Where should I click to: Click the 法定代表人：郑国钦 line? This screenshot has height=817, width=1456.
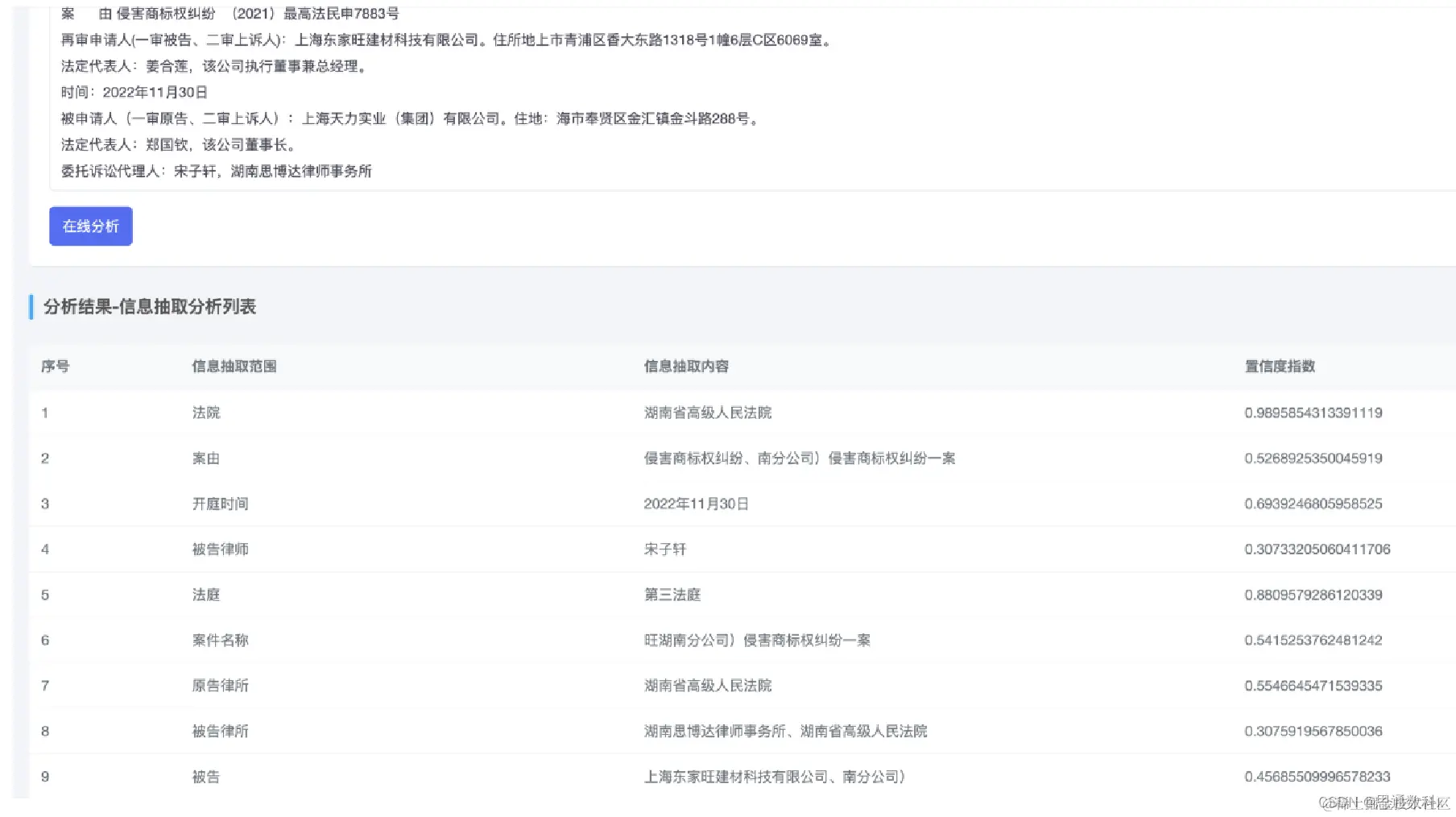click(180, 144)
